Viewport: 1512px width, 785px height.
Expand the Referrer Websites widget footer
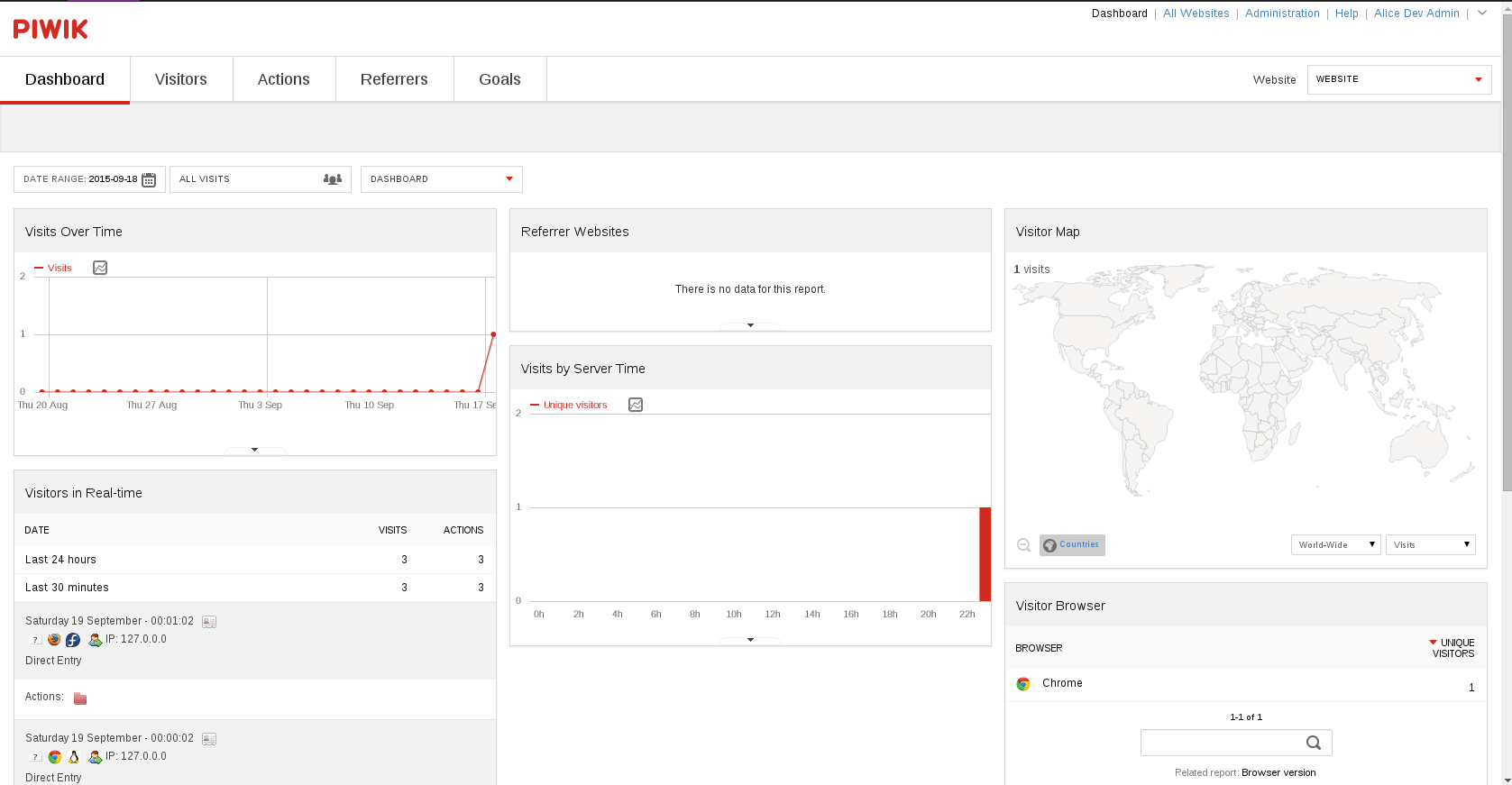pyautogui.click(x=750, y=325)
